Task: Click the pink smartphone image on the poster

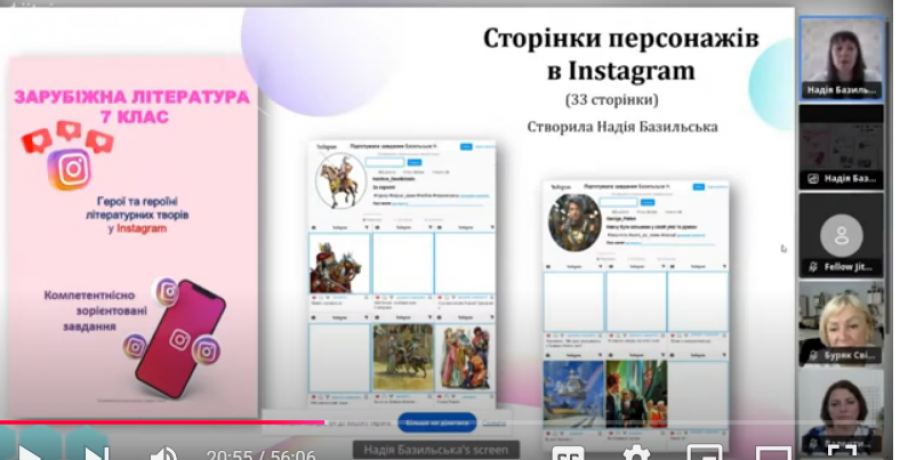Action: pos(181,339)
